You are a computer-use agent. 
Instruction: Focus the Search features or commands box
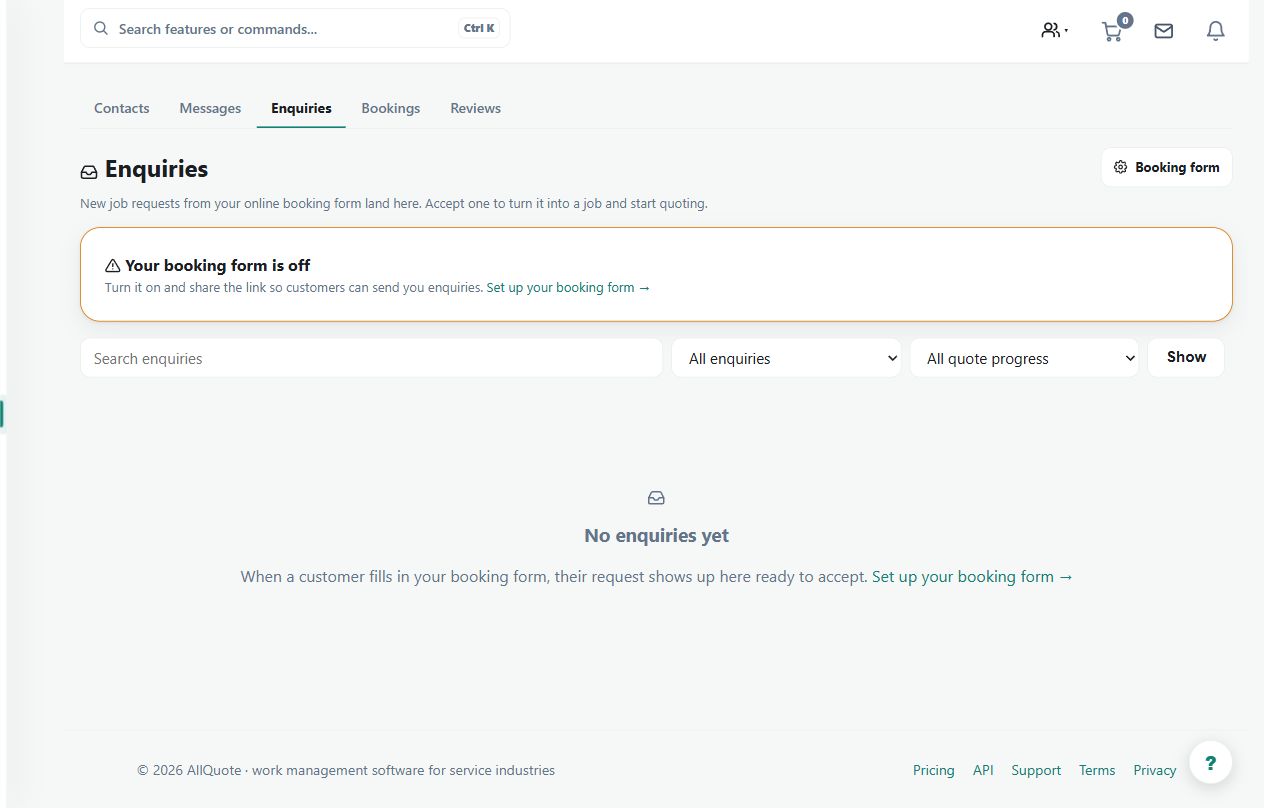(295, 28)
